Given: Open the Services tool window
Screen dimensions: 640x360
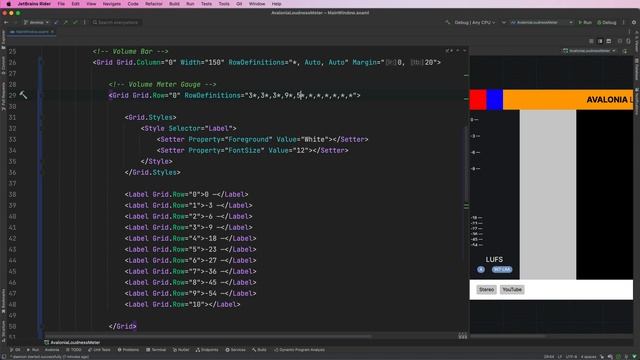Looking at the screenshot, I should 236,350.
